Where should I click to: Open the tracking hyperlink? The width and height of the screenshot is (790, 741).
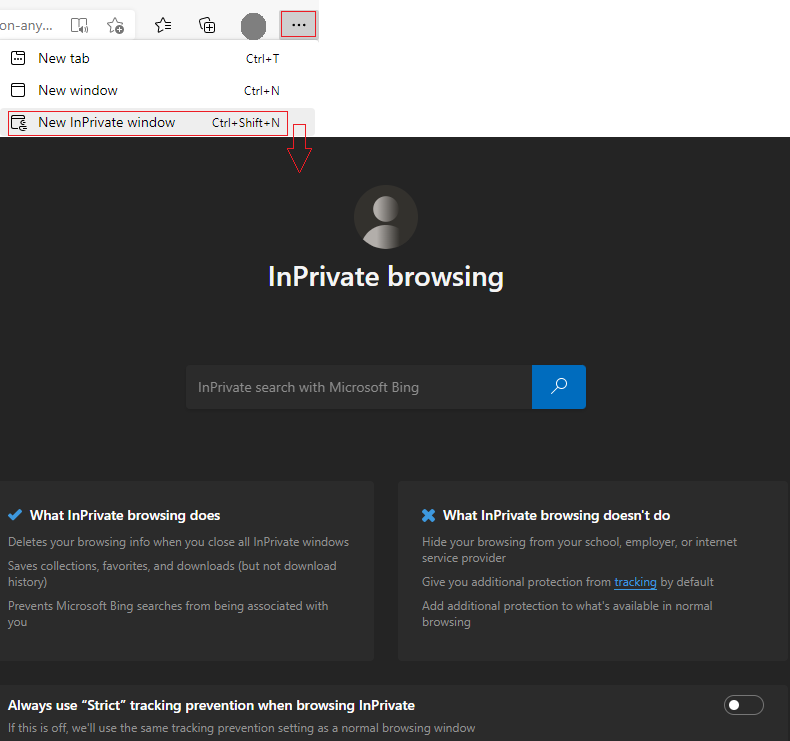pos(635,582)
